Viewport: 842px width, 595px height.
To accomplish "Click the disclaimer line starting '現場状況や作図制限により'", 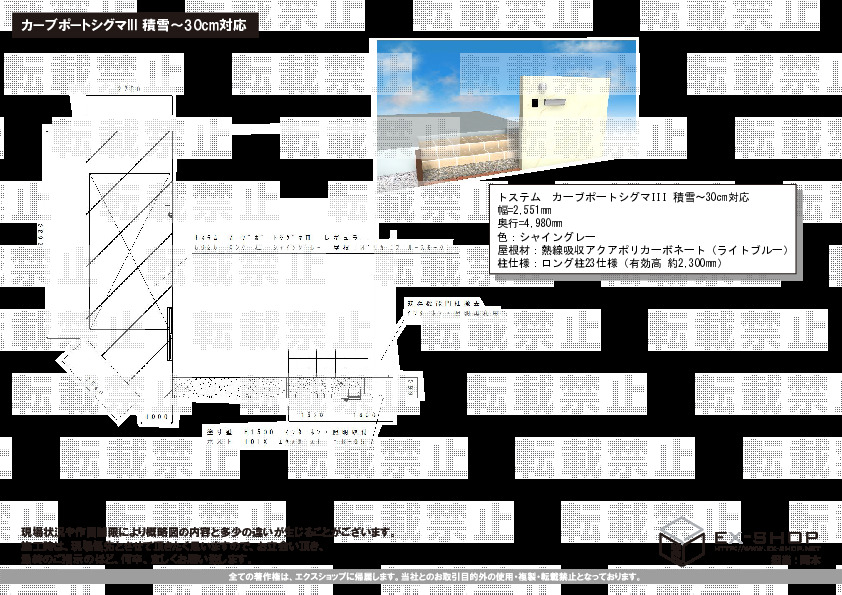I will [209, 532].
